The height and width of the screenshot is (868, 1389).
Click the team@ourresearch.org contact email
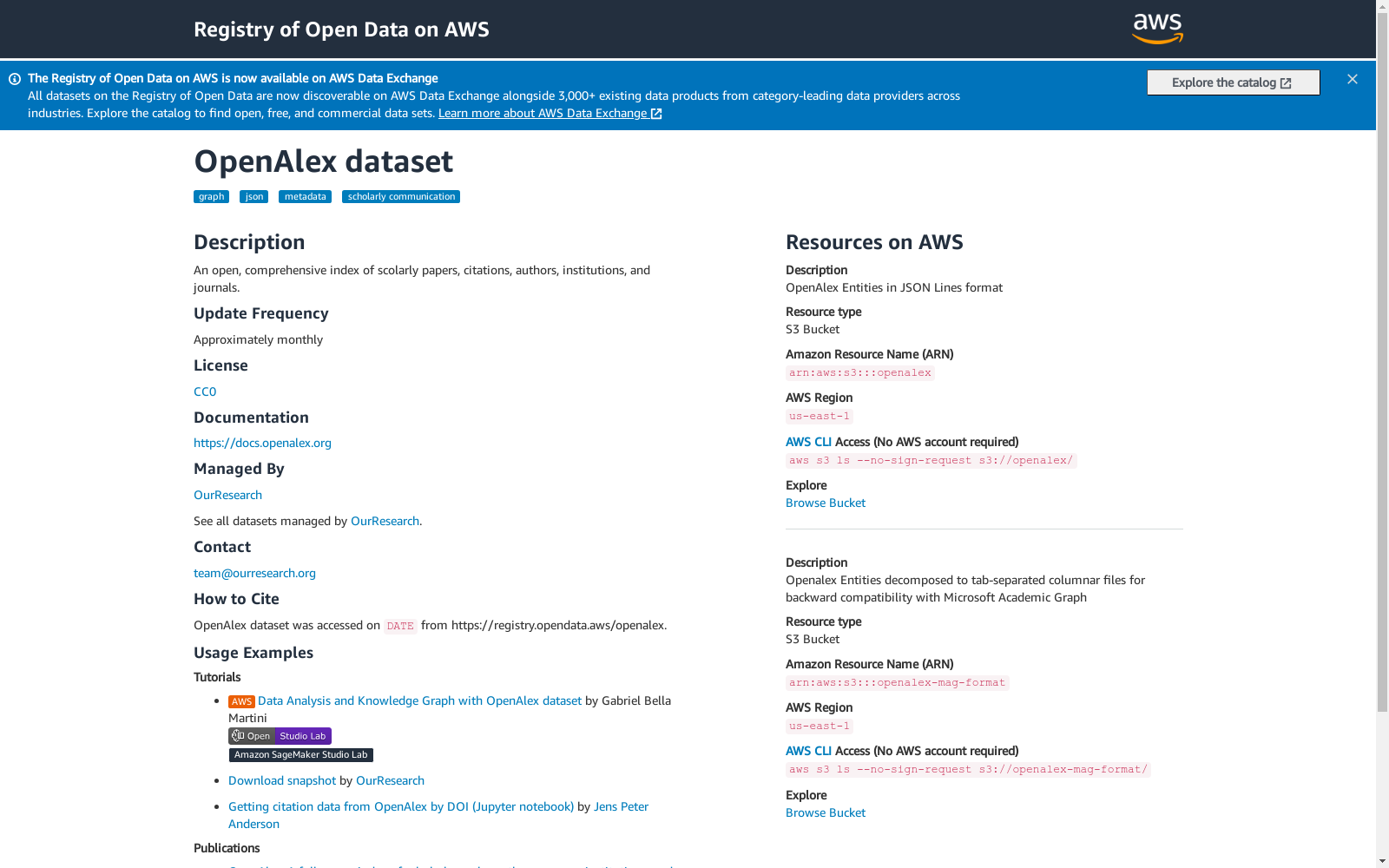point(254,573)
